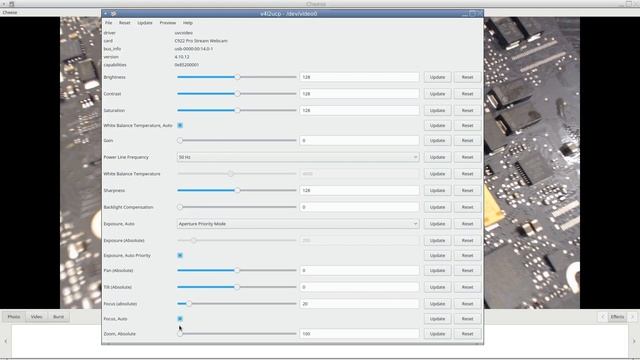Screen dimensions: 640x360
Task: Click the Tilt (Absolute) slider handle
Action: click(x=237, y=287)
